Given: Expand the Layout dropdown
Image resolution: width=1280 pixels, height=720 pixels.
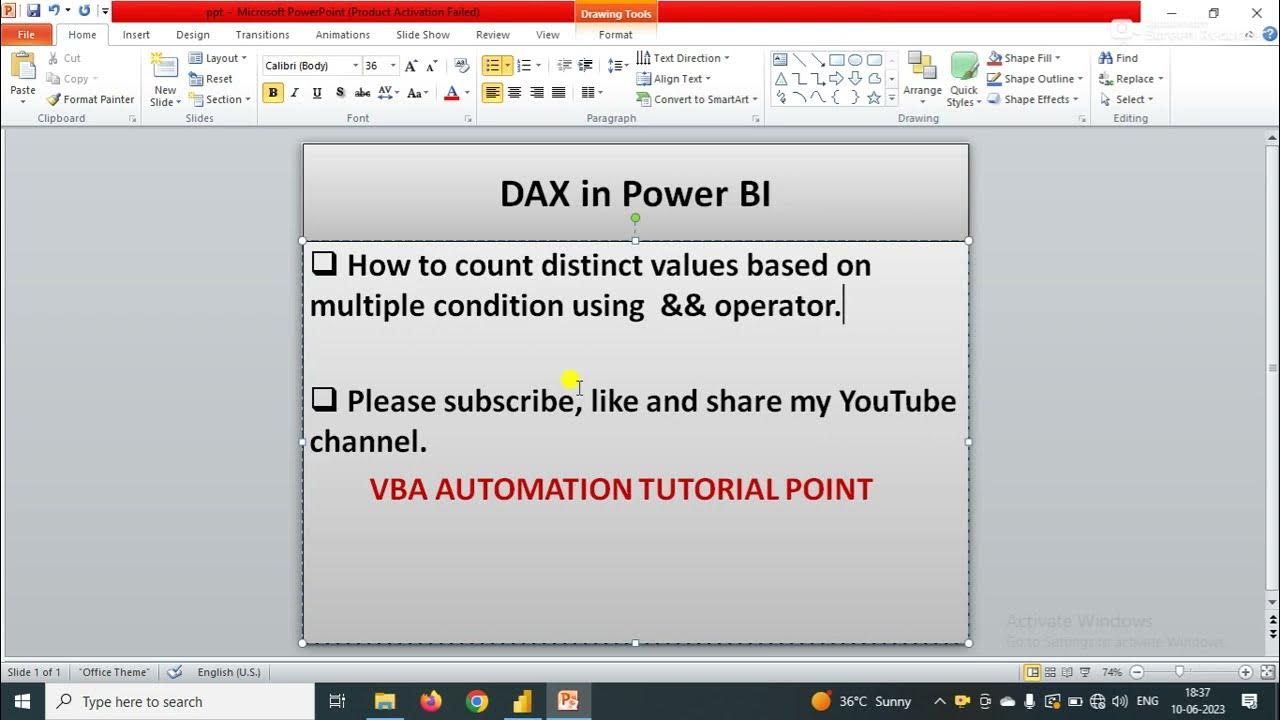Looking at the screenshot, I should click(218, 58).
